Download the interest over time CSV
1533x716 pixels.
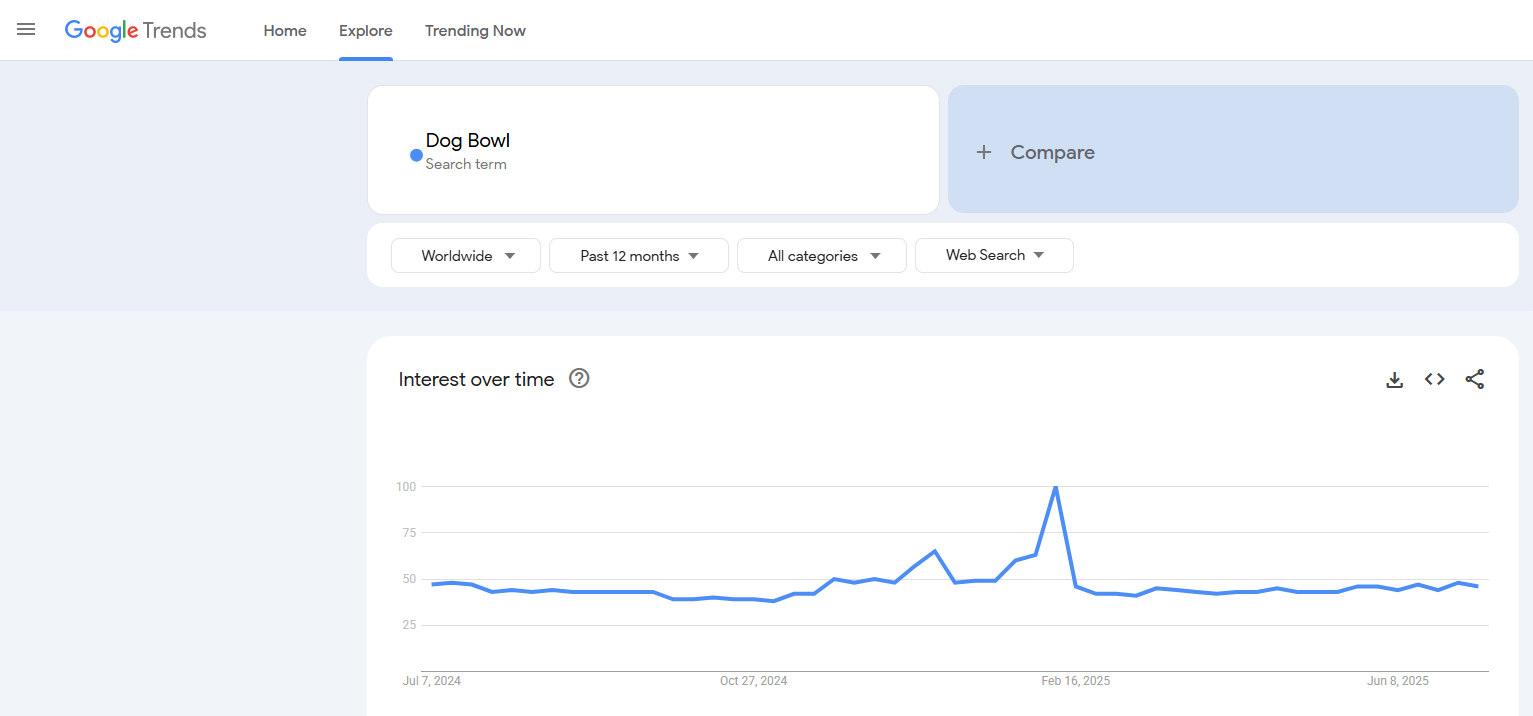(x=1394, y=380)
